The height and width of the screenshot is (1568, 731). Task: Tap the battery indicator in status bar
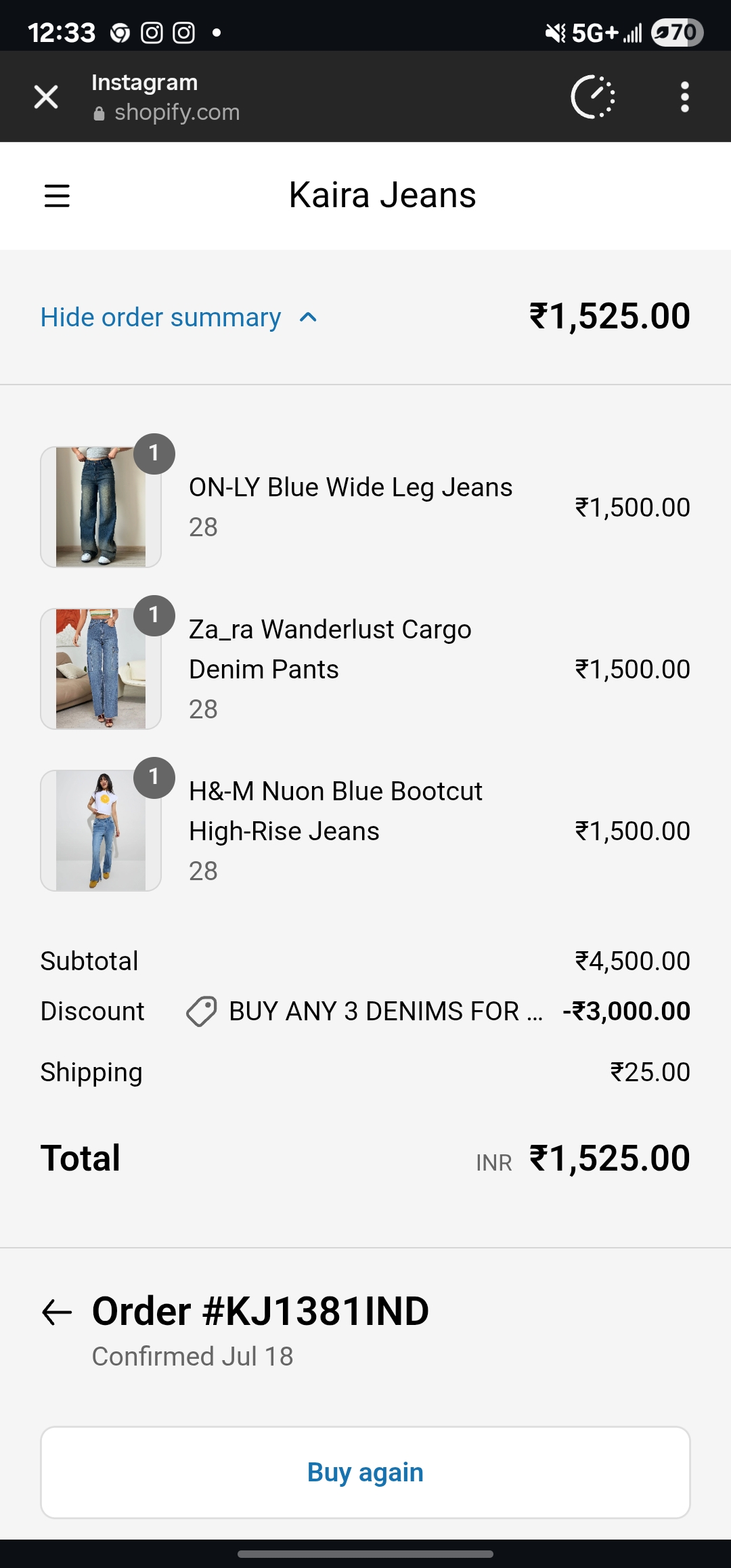(677, 32)
